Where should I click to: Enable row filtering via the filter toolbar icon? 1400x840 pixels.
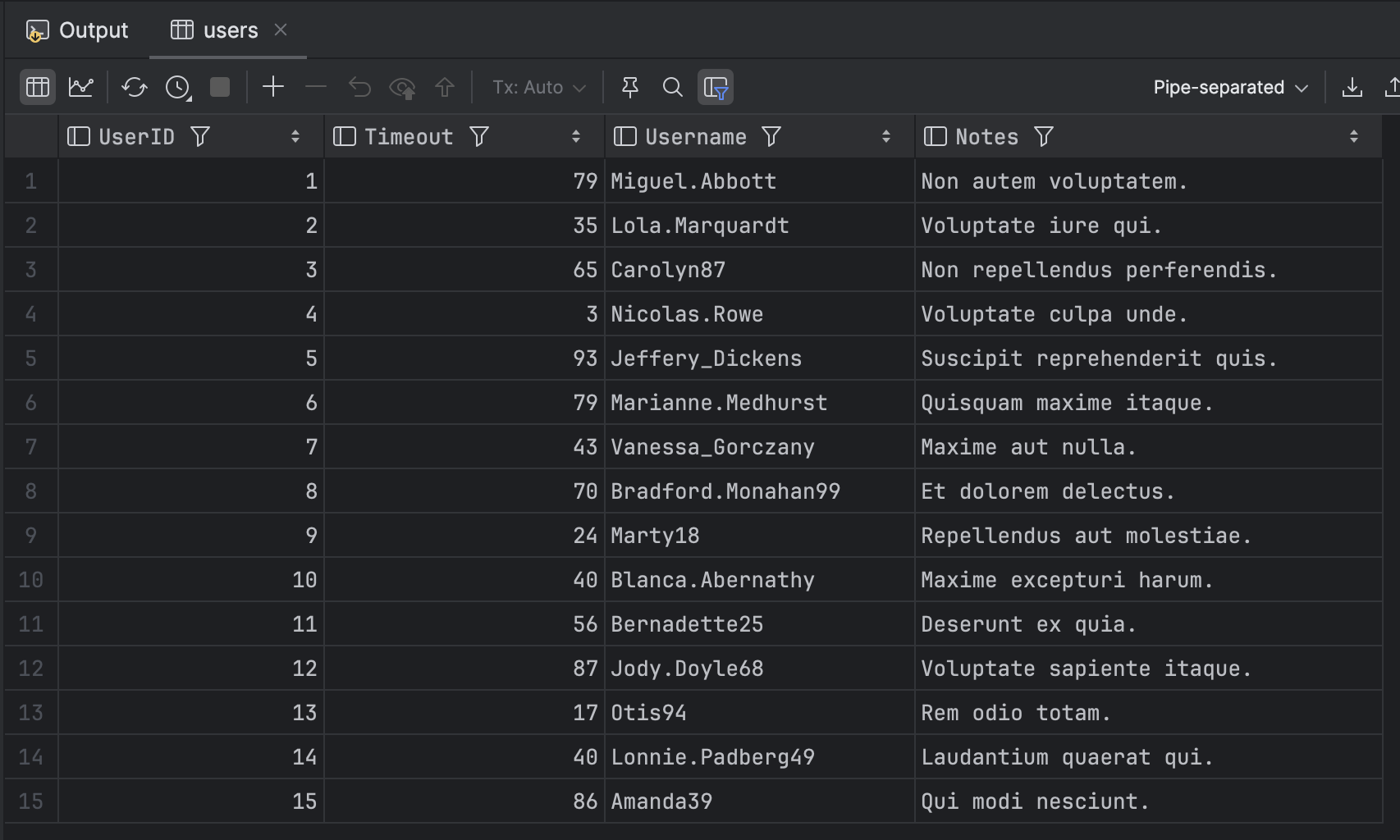(x=715, y=87)
